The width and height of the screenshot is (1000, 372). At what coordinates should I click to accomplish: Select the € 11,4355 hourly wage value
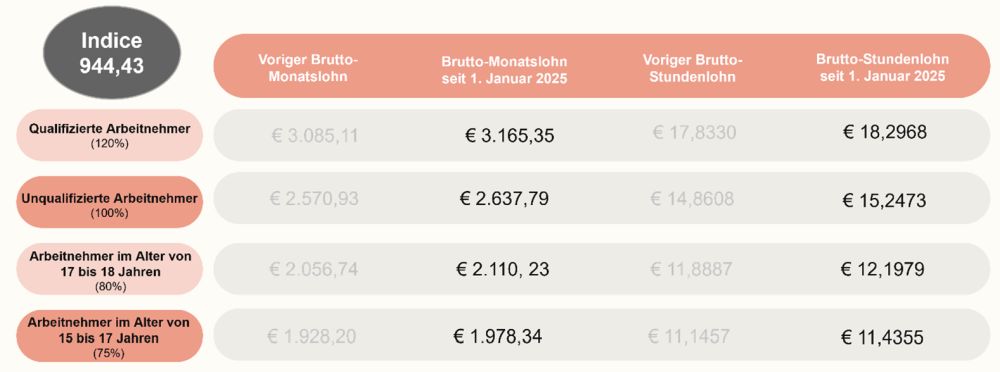[x=882, y=337]
